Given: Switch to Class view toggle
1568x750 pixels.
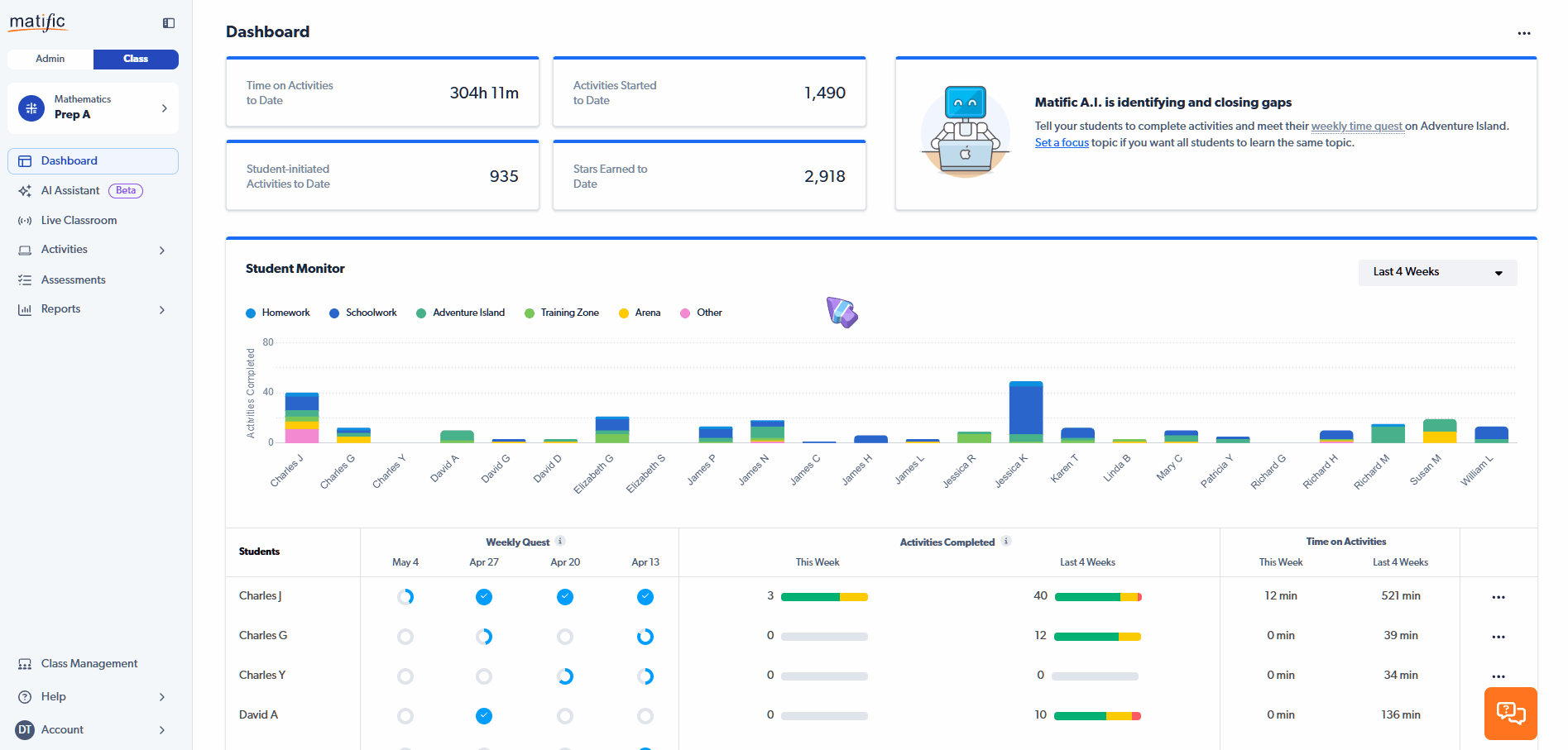Looking at the screenshot, I should pos(136,60).
